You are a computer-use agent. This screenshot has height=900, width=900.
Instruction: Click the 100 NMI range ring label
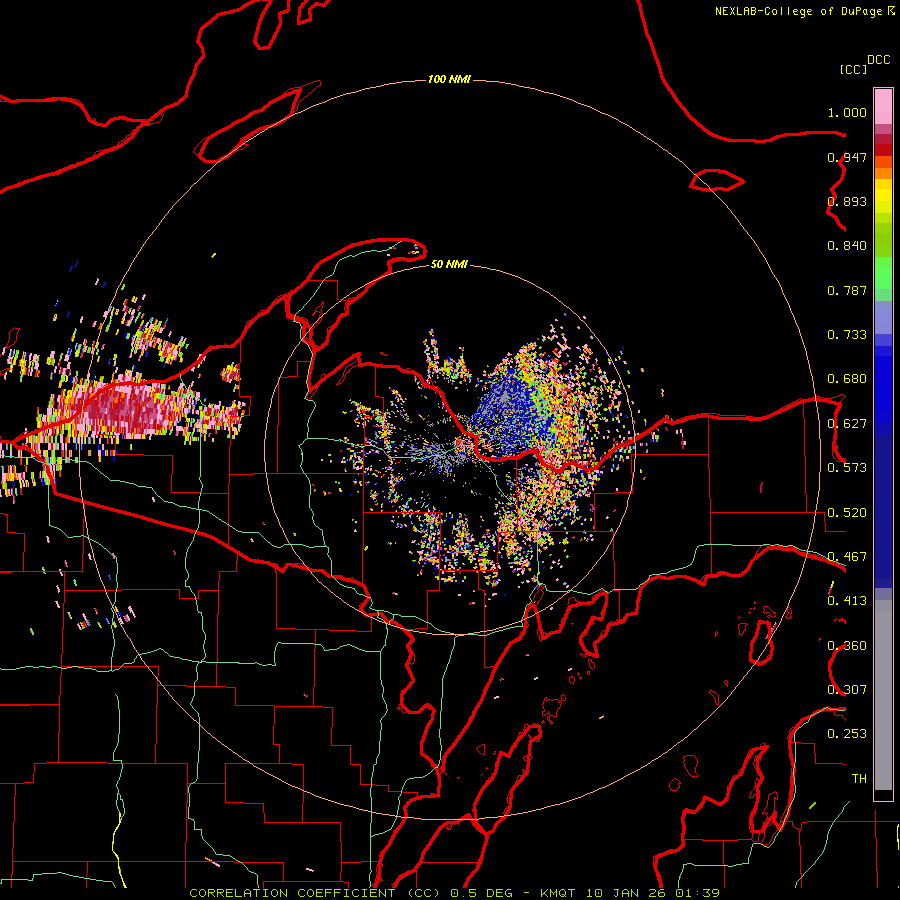tap(449, 79)
